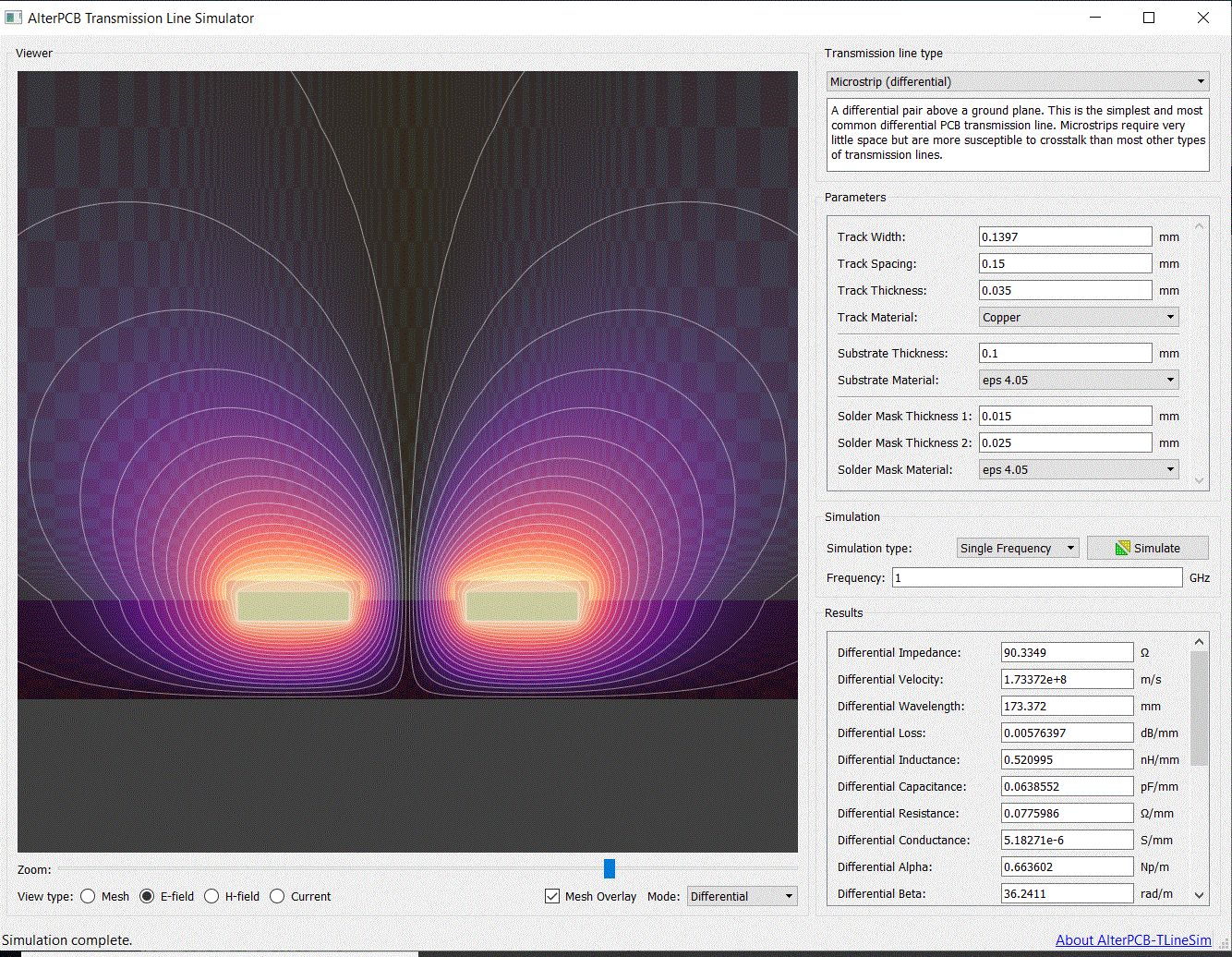
Task: Disable the Mesh Overlay checkbox
Action: tap(552, 896)
